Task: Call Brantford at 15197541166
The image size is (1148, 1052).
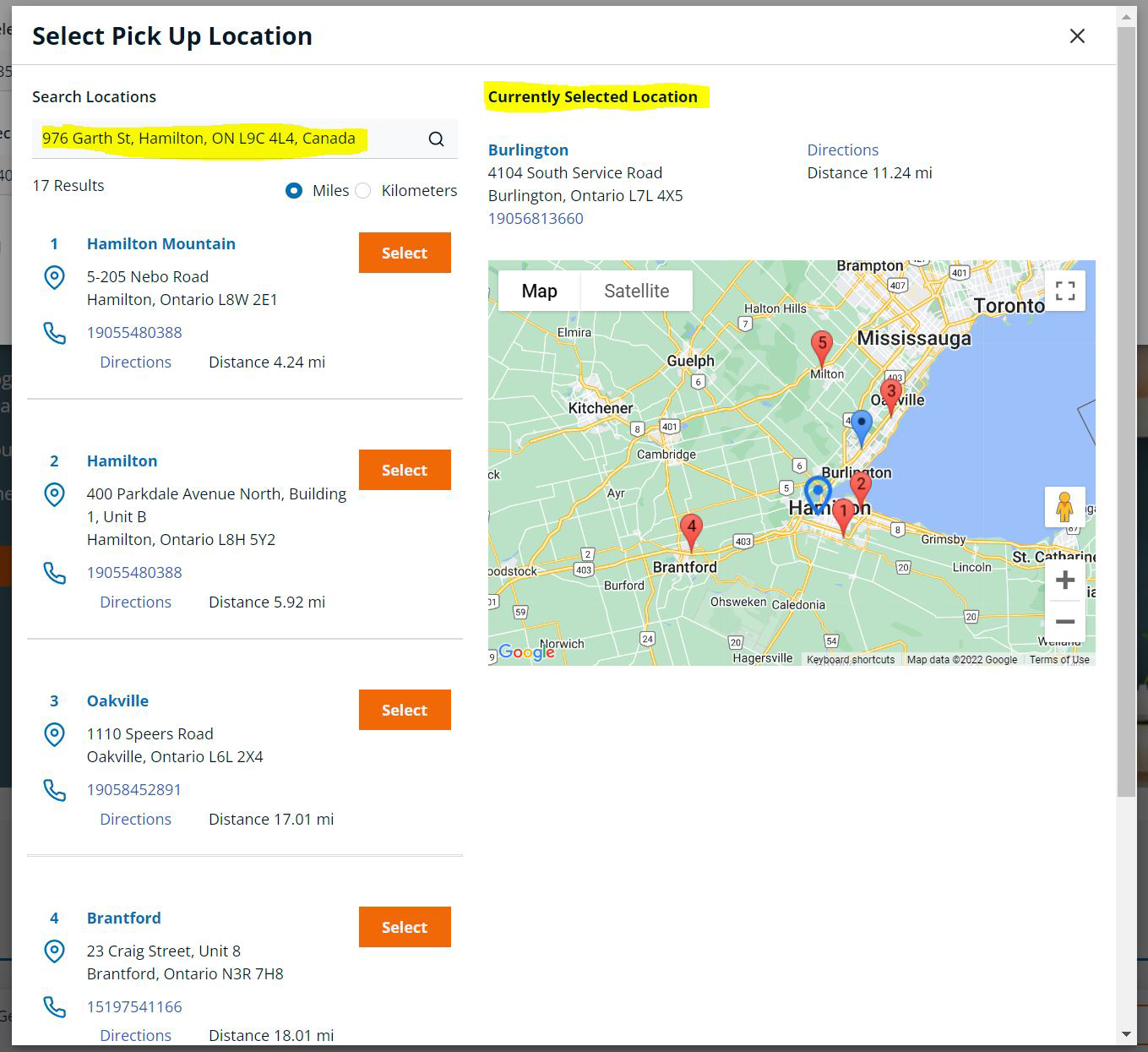Action: tap(134, 1006)
